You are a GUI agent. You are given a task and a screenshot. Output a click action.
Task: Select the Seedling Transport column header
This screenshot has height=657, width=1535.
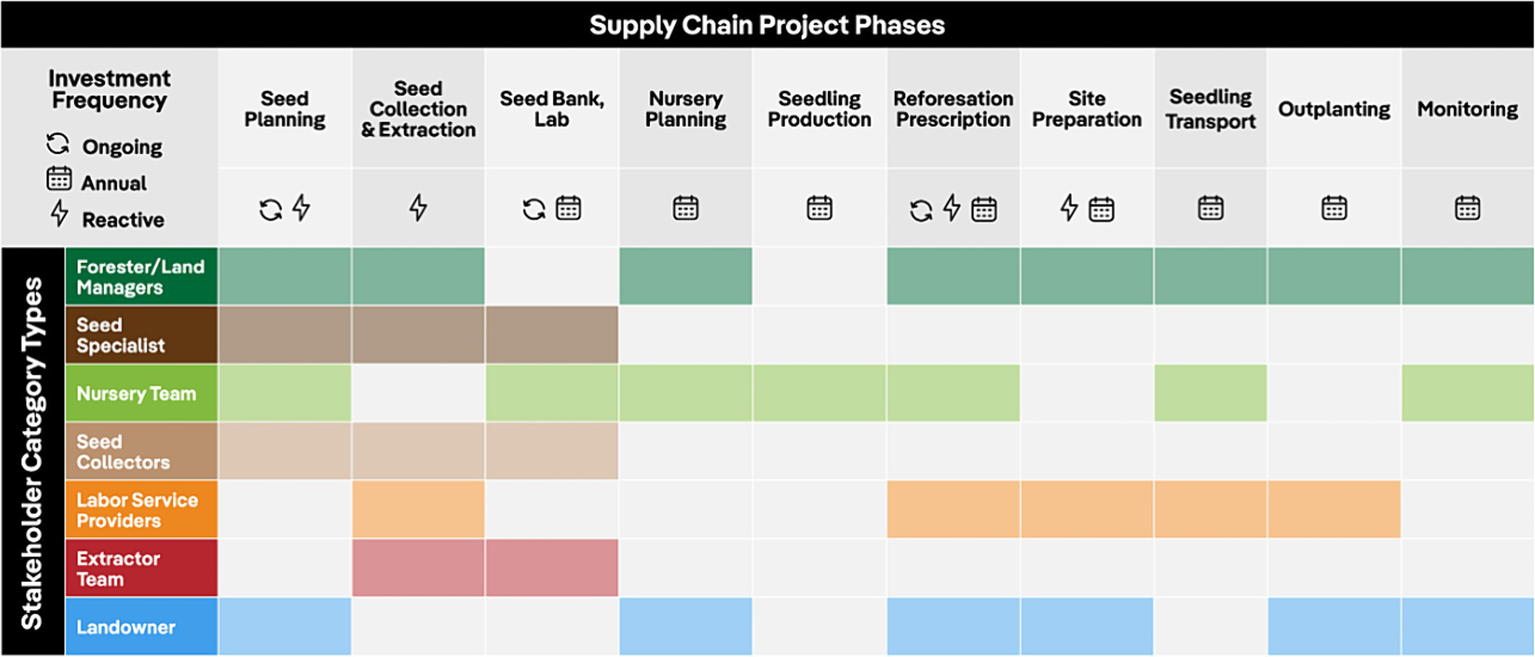pyautogui.click(x=1210, y=109)
